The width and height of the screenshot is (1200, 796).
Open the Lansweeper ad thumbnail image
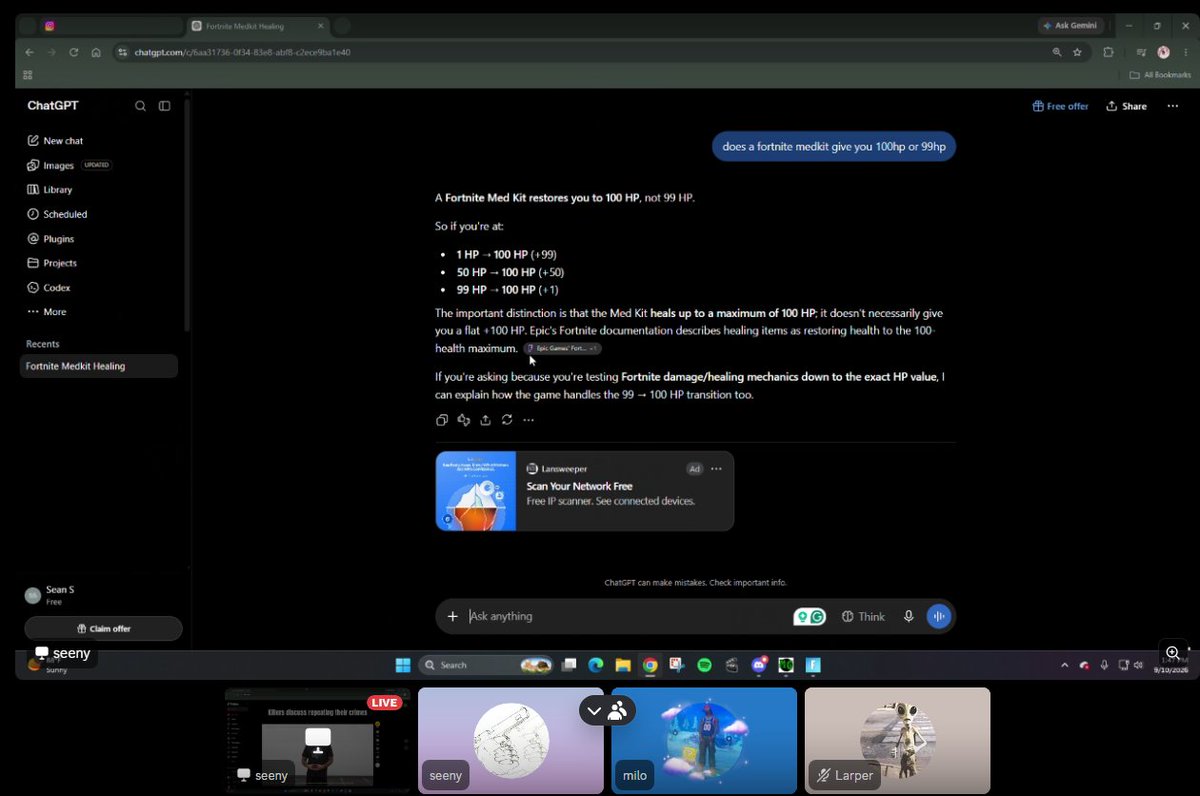[x=476, y=491]
